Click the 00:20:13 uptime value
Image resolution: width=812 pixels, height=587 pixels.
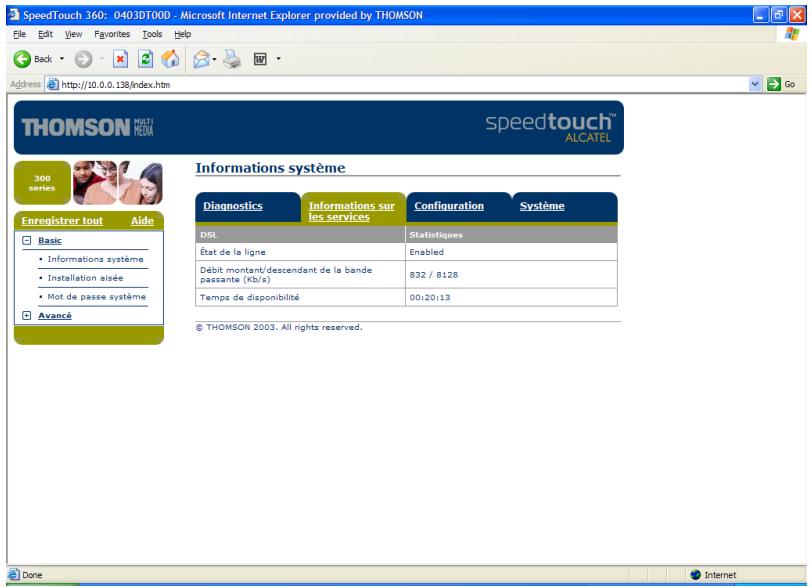point(430,298)
